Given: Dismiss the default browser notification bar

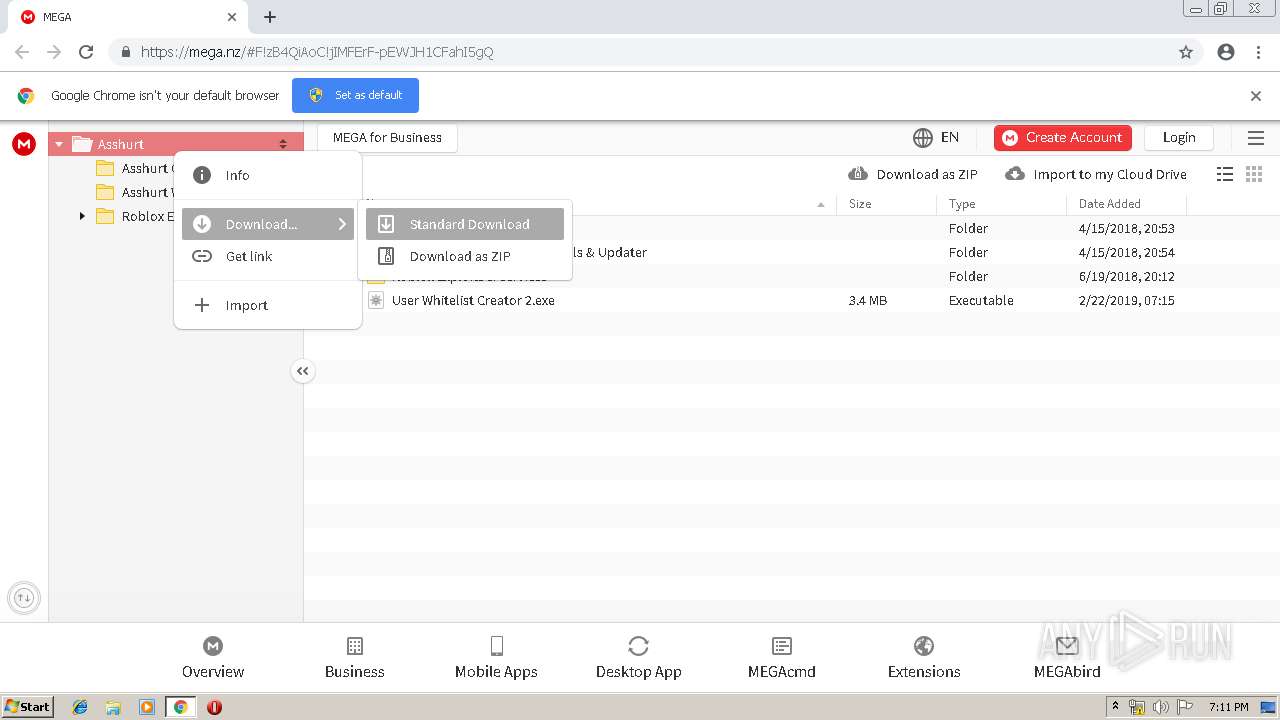Looking at the screenshot, I should [1256, 96].
